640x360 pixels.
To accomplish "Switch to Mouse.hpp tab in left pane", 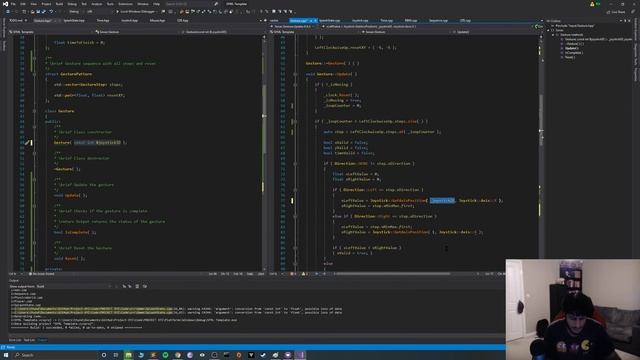I will pyautogui.click(x=157, y=20).
